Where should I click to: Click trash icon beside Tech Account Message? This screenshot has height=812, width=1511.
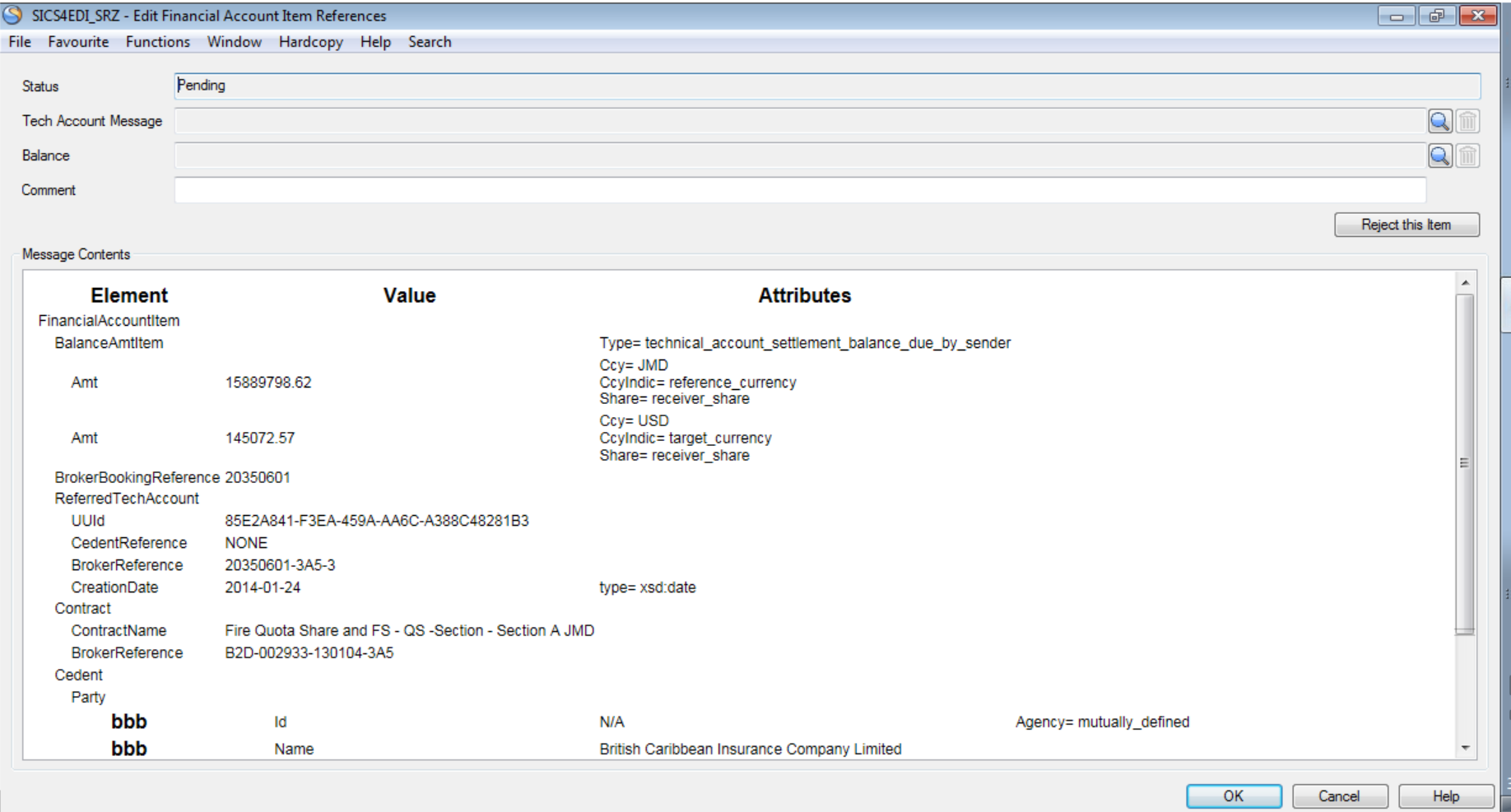(1467, 121)
